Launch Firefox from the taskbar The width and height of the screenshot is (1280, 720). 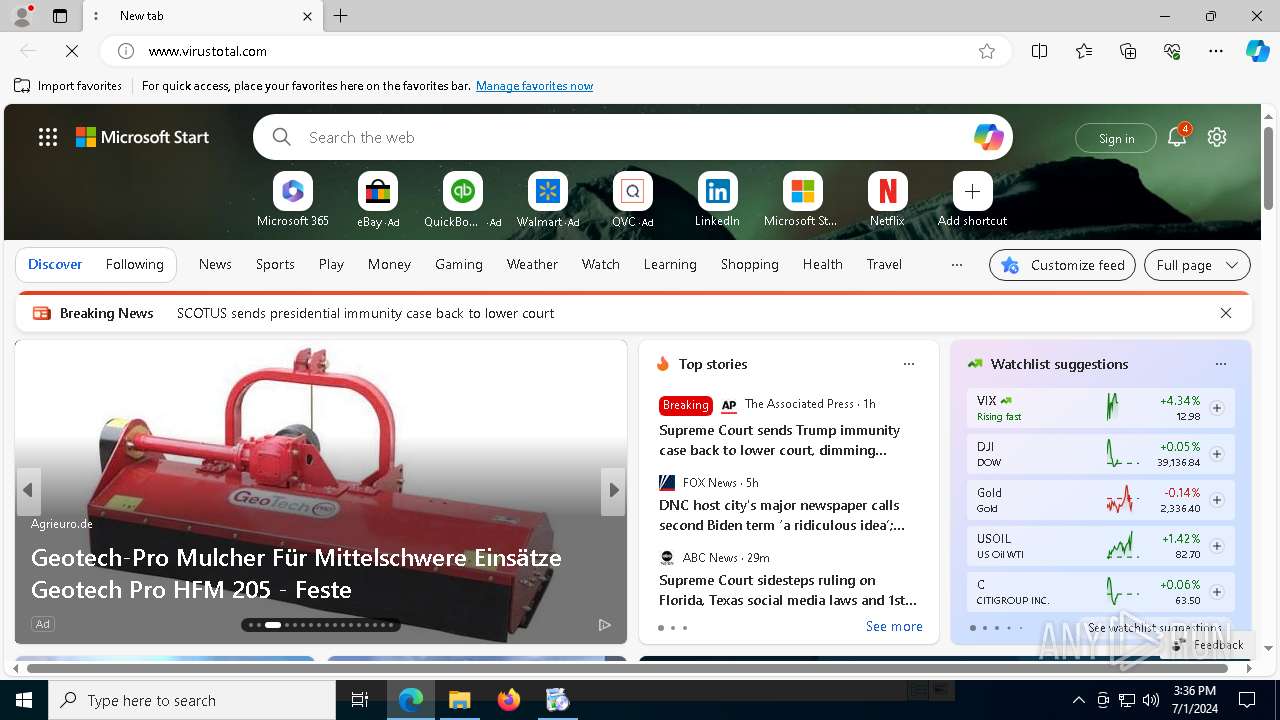pyautogui.click(x=509, y=700)
